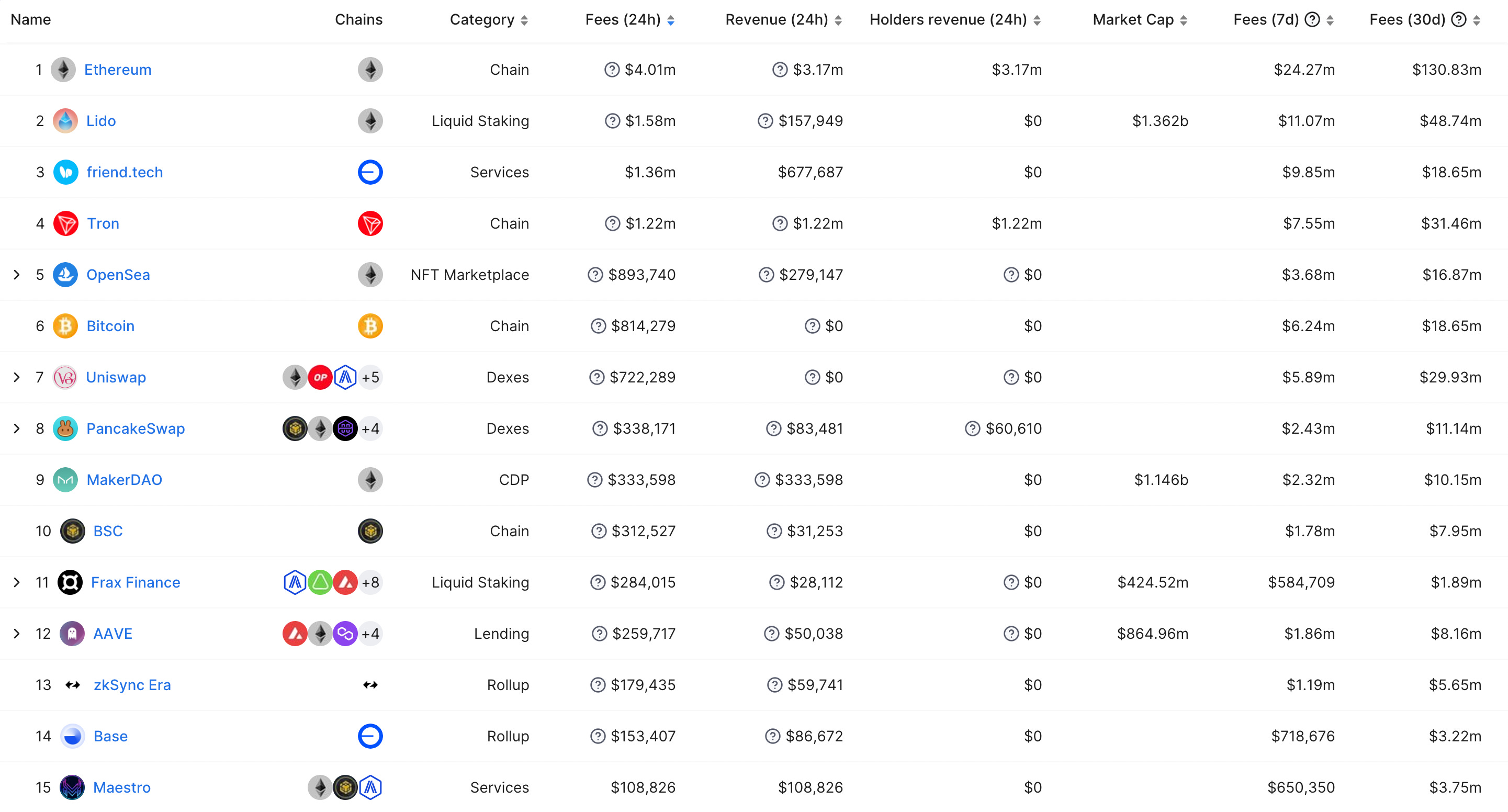Screen dimensions: 1508x812
Task: Open the PancakeSwap protocol link
Action: pos(136,428)
